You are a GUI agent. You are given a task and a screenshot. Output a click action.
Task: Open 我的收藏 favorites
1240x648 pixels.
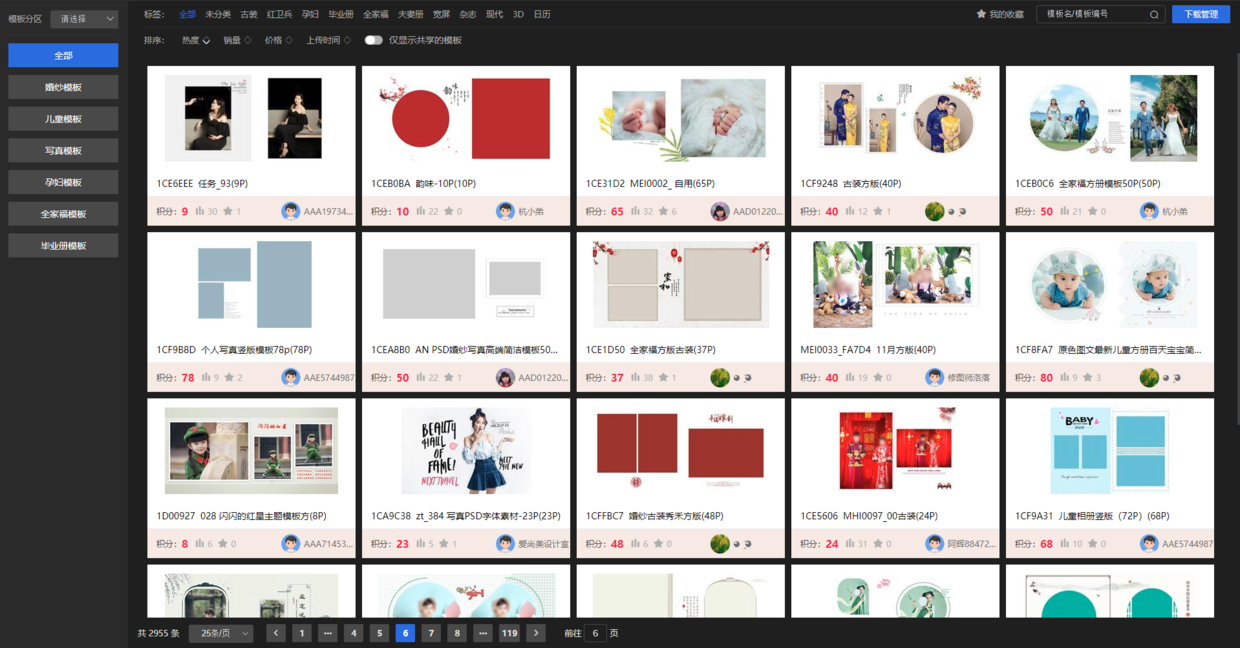(1000, 14)
